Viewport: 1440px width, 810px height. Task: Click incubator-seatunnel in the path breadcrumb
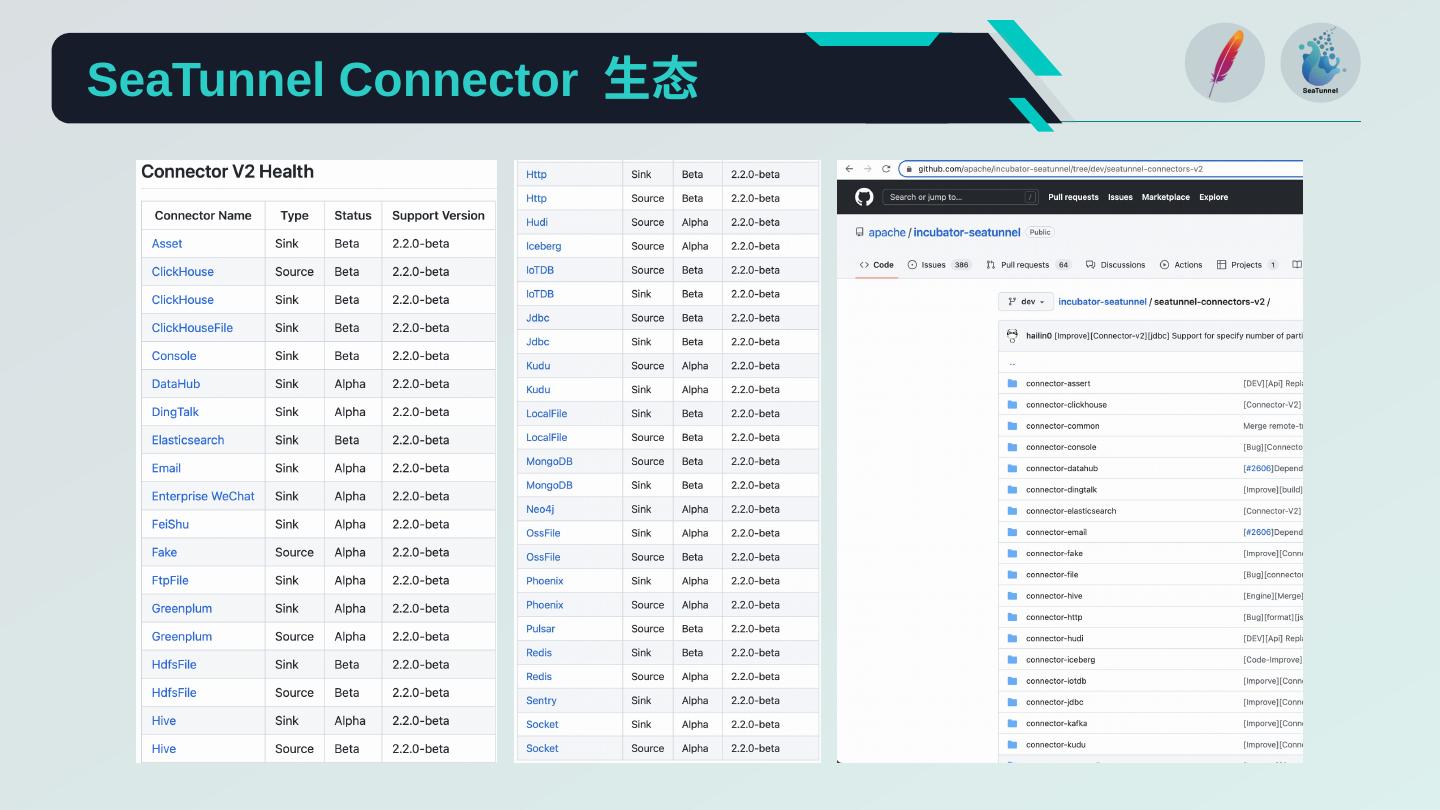(1102, 301)
